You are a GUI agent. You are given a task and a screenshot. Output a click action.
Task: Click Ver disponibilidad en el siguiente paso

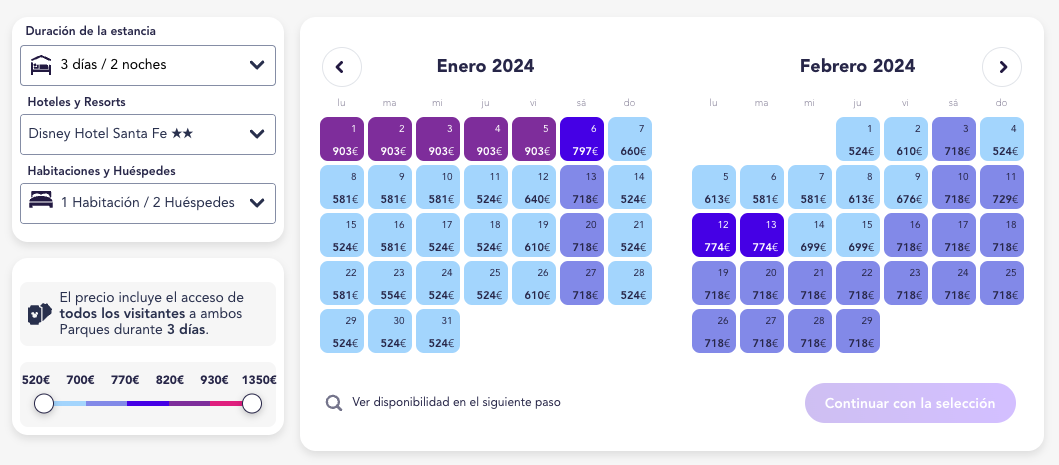click(456, 403)
